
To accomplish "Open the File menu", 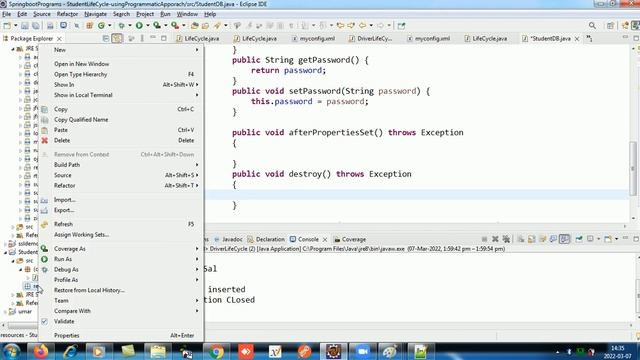I will (7, 14).
